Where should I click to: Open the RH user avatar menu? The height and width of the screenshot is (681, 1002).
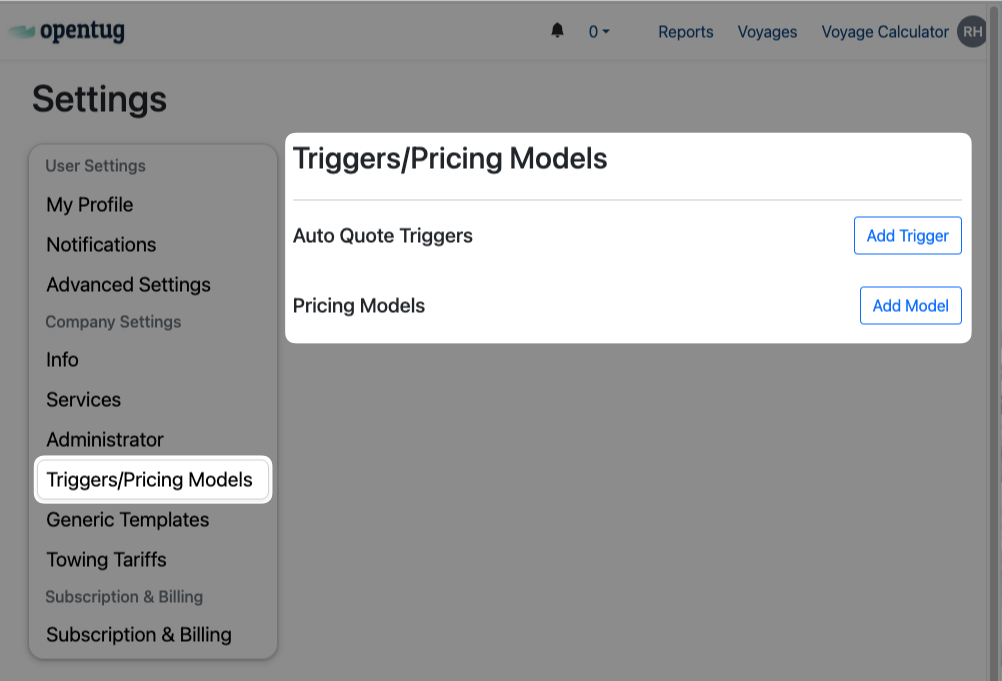pos(972,32)
